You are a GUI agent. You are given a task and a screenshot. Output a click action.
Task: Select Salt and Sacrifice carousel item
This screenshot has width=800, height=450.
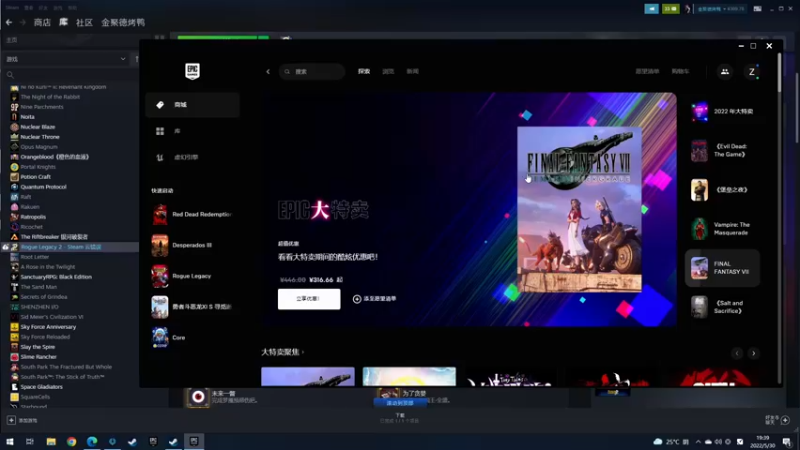(x=722, y=307)
